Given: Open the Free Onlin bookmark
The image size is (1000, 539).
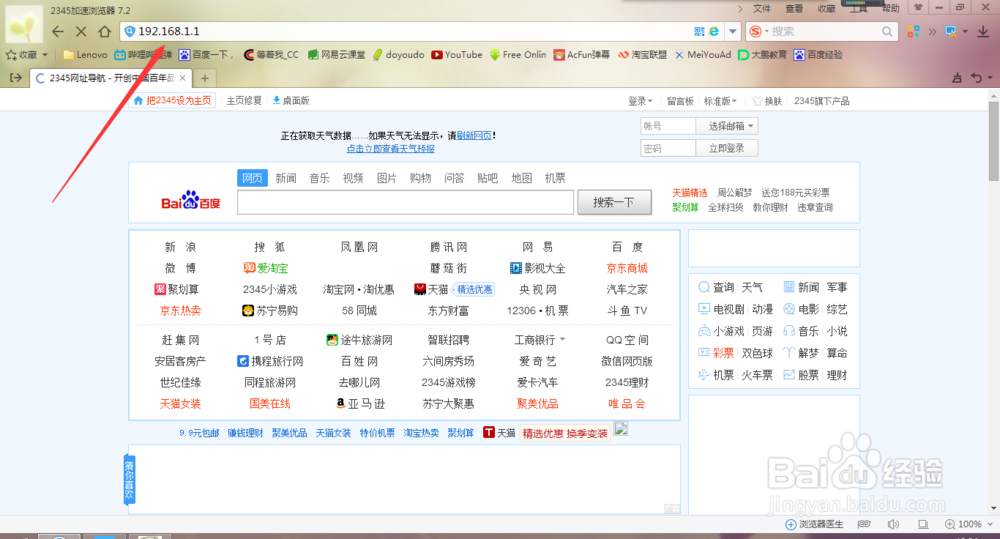Looking at the screenshot, I should pos(518,55).
